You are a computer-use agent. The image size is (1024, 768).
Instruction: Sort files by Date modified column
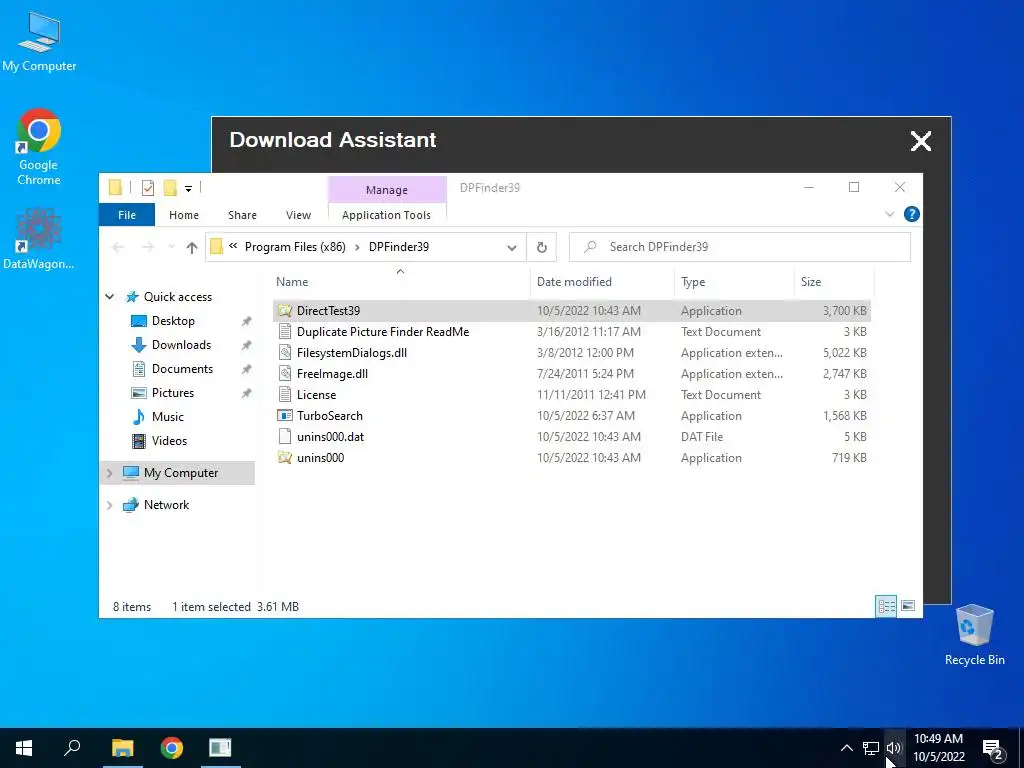click(601, 281)
